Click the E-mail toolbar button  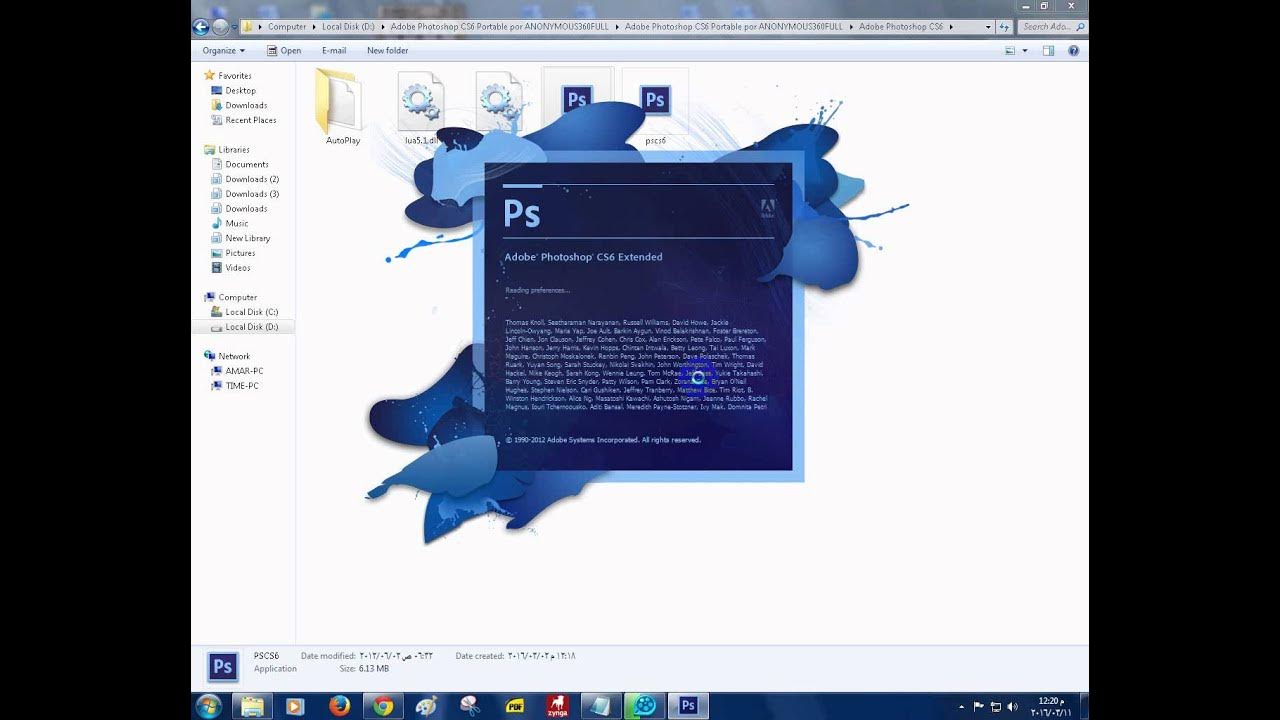coord(334,50)
